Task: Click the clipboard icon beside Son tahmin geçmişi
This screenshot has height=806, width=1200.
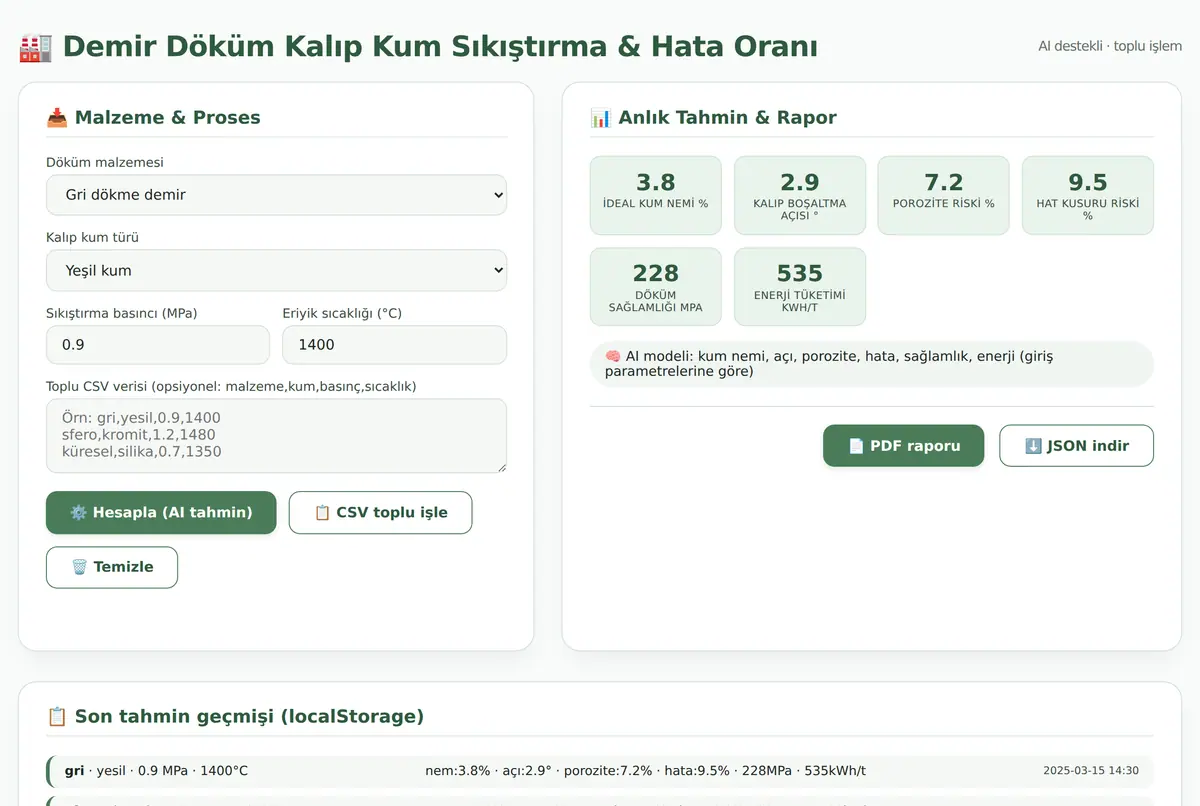Action: click(x=57, y=716)
